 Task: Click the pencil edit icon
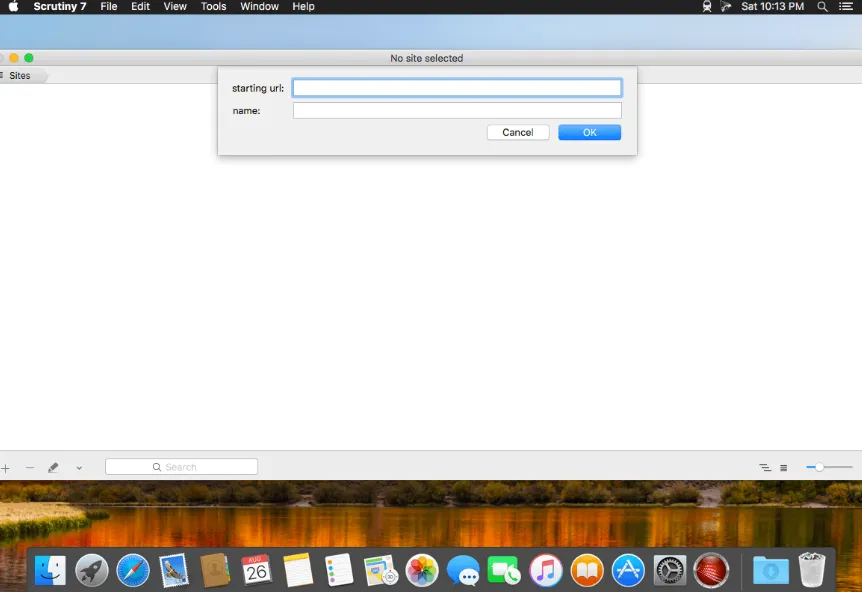coord(53,468)
